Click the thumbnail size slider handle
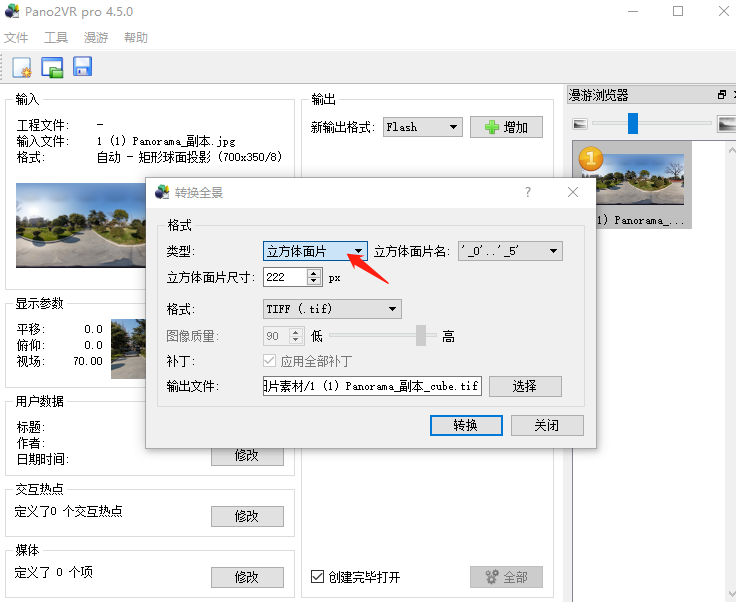The height and width of the screenshot is (602, 736). click(632, 124)
